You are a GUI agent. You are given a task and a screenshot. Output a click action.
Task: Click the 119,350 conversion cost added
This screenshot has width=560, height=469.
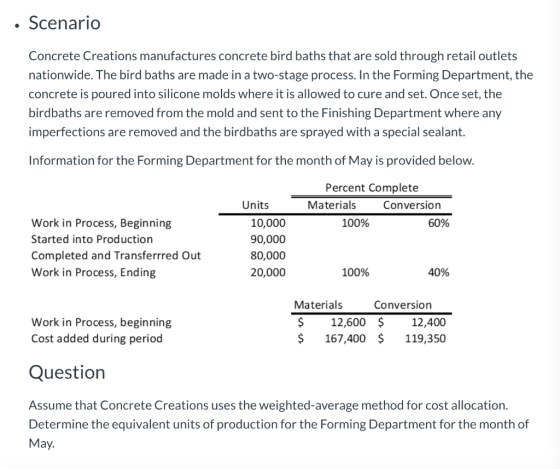point(425,338)
